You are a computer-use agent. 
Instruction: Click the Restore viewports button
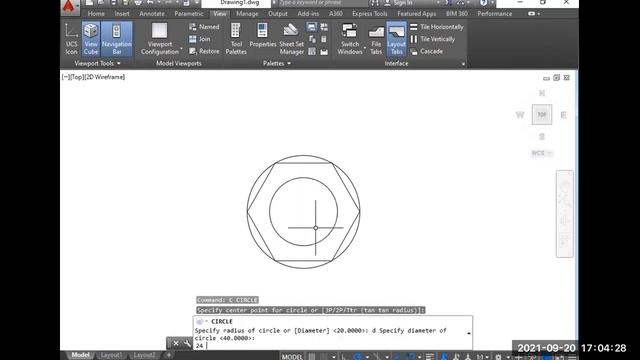point(204,51)
